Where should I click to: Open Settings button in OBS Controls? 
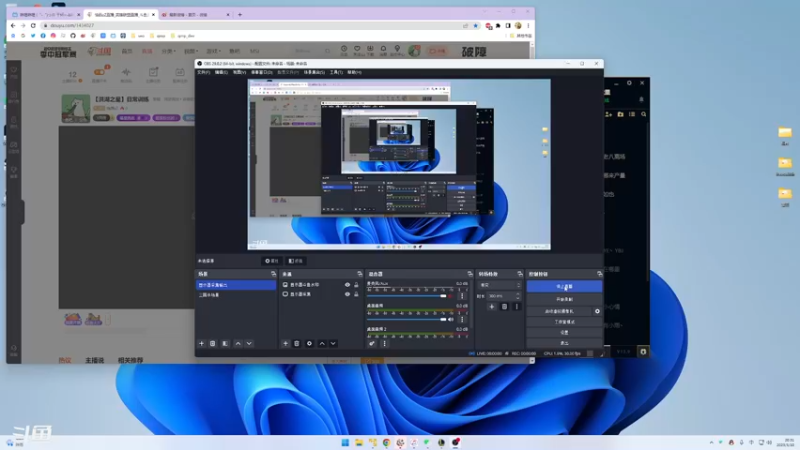pyautogui.click(x=564, y=333)
